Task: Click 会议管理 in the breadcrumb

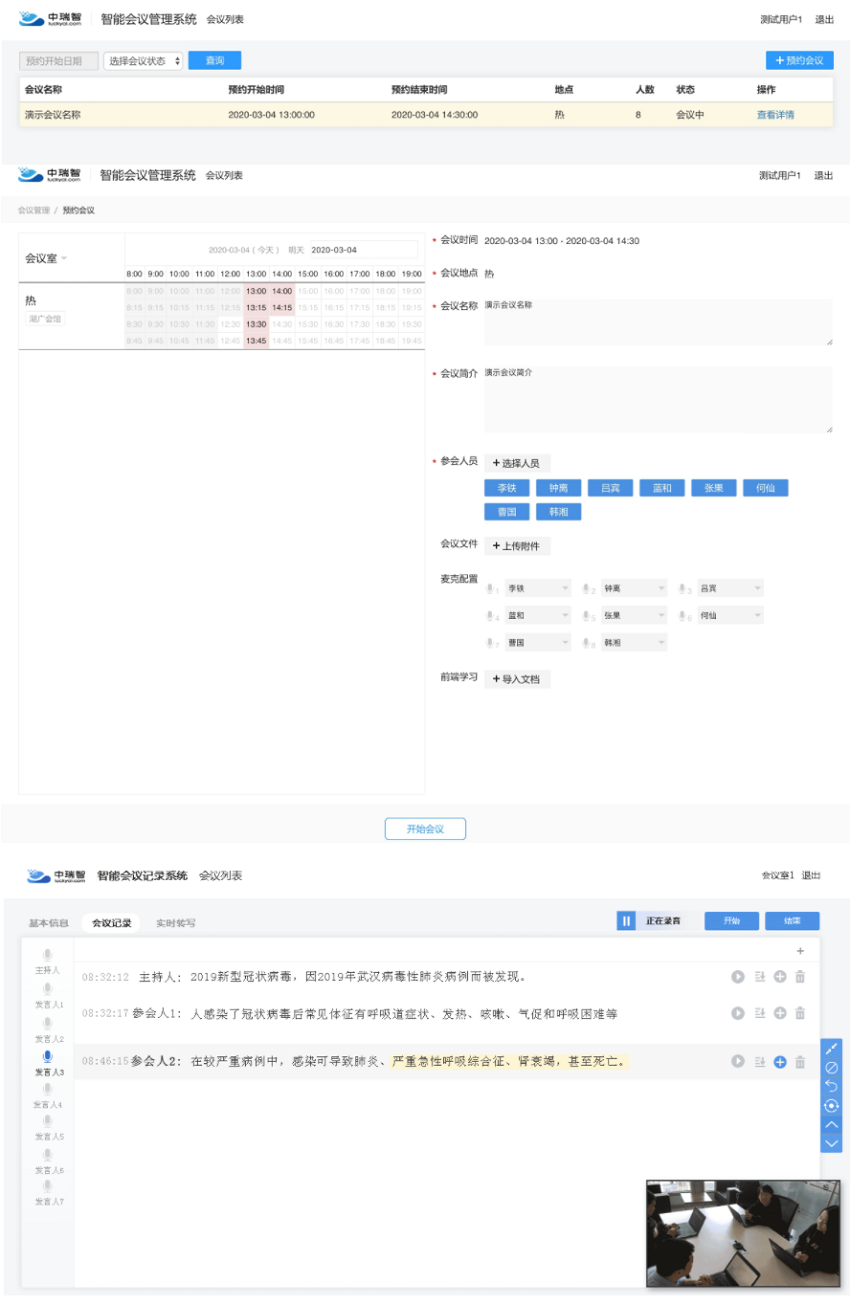Action: click(33, 210)
